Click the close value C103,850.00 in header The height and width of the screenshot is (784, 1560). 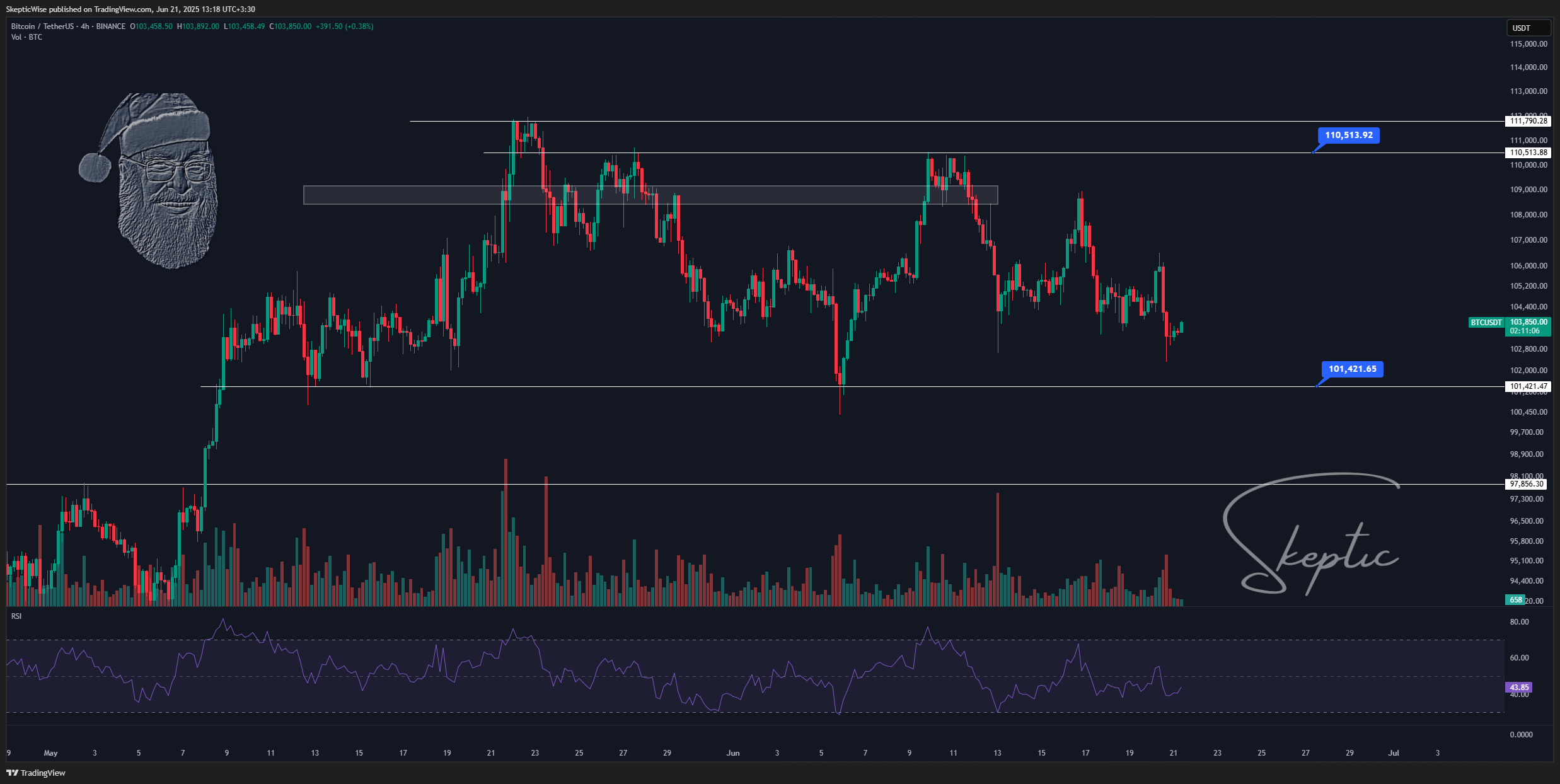point(291,26)
